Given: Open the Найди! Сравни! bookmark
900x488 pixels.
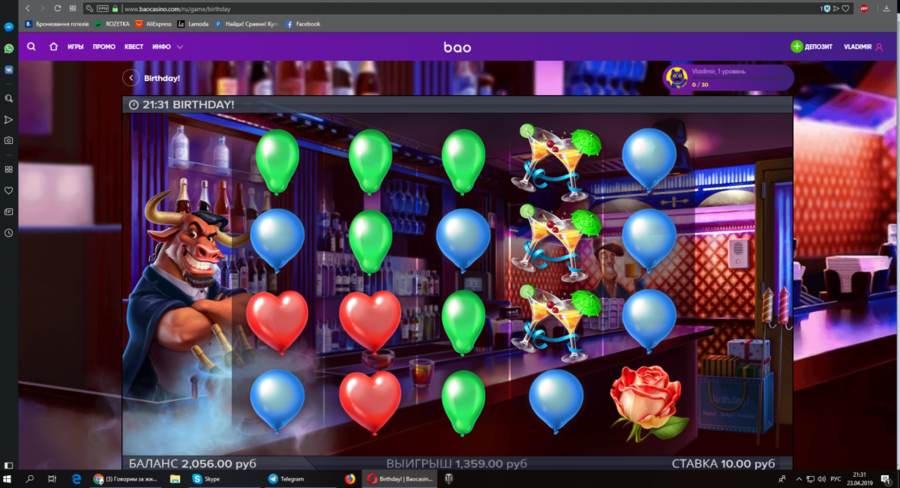Looking at the screenshot, I should click(246, 24).
